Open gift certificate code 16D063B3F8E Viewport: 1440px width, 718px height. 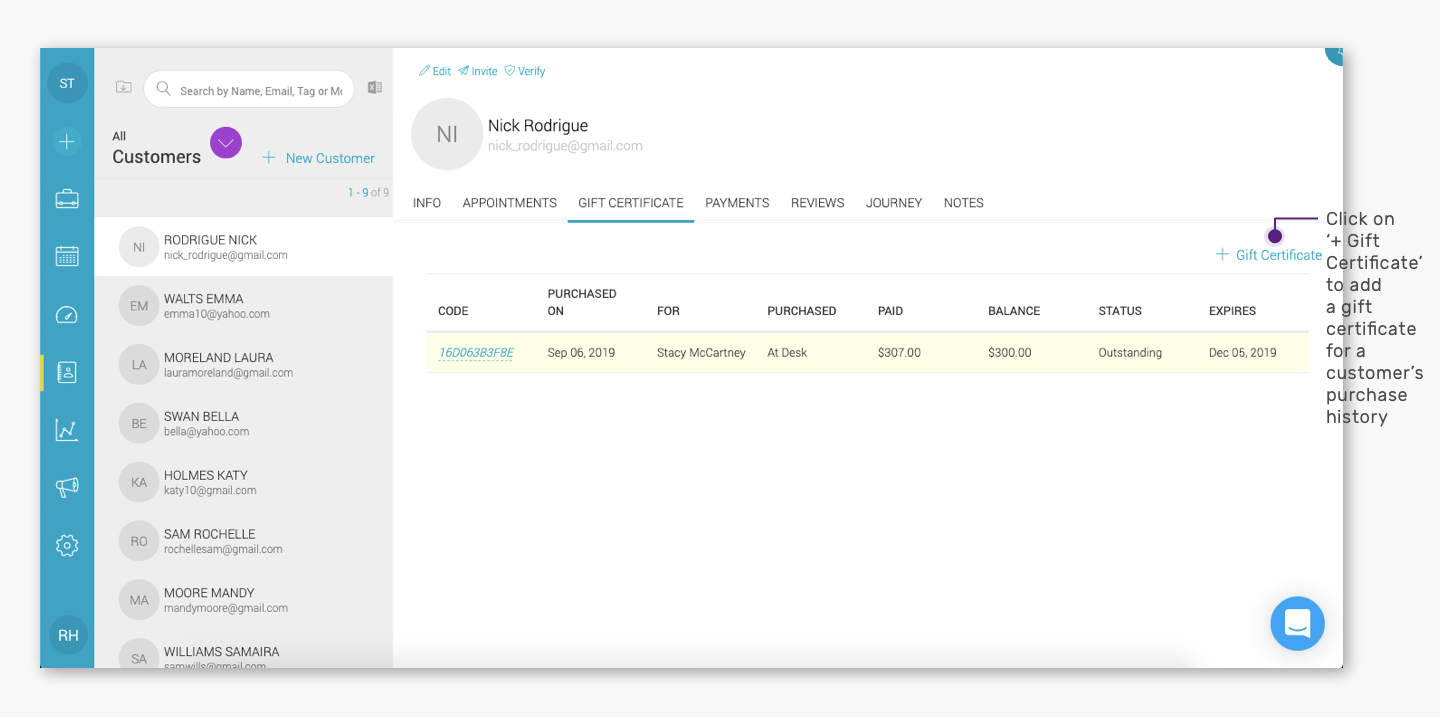click(476, 353)
